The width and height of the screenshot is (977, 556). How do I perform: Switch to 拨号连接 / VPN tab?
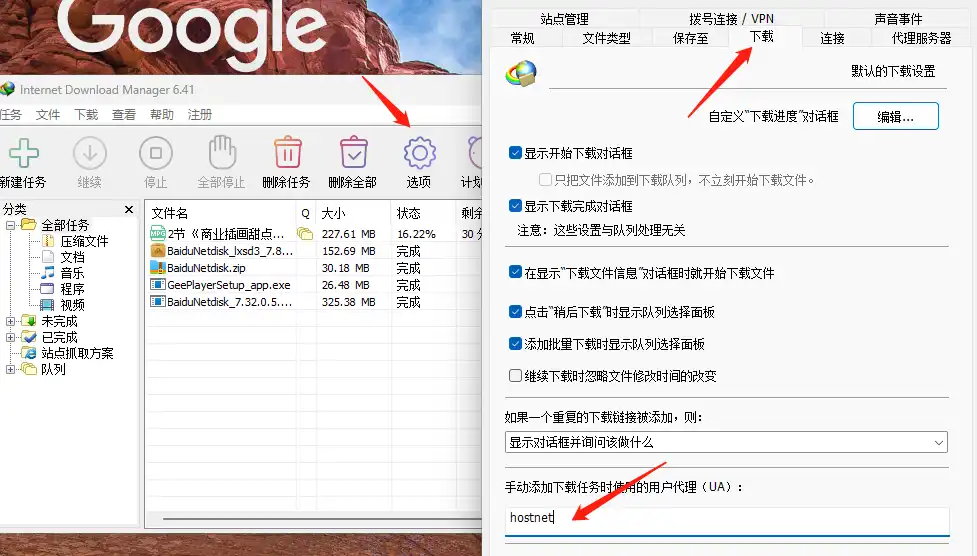[x=732, y=19]
